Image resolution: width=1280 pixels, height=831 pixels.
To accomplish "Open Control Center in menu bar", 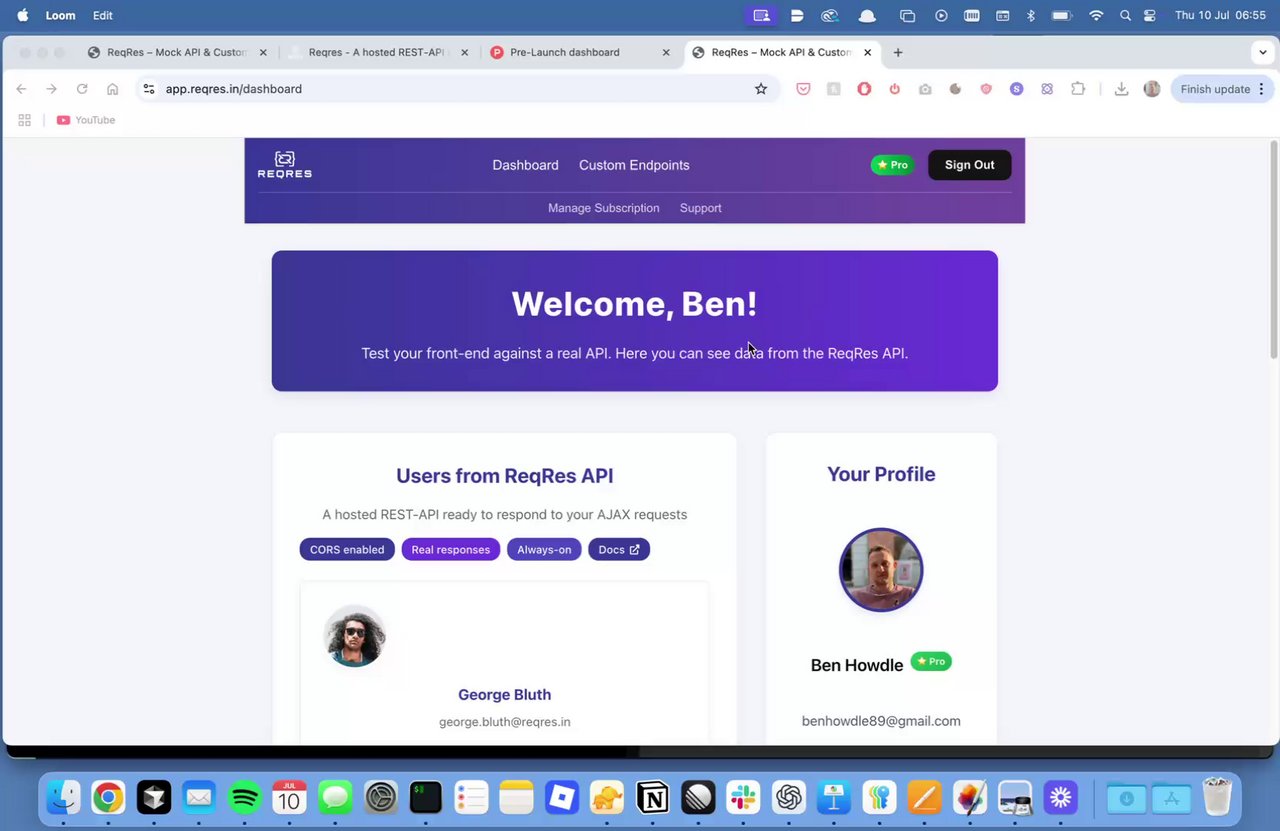I will [1150, 15].
